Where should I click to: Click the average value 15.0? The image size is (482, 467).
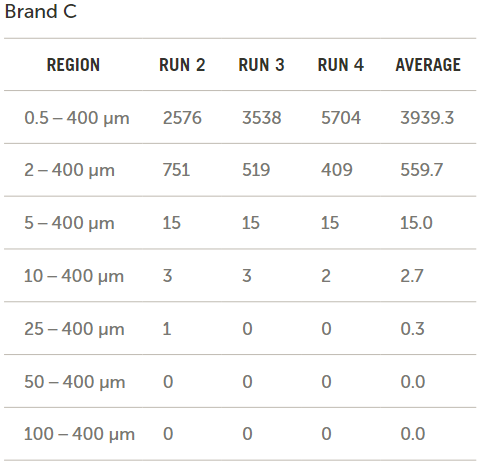pos(416,223)
